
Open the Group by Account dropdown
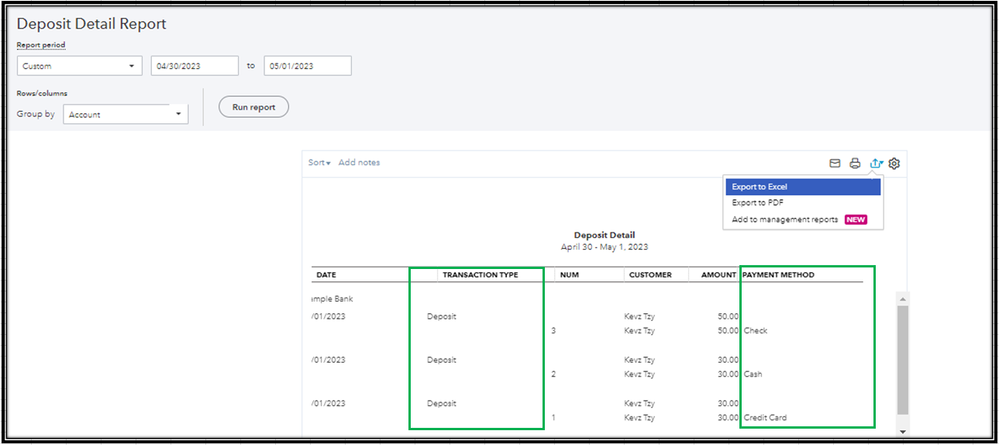[x=126, y=115]
